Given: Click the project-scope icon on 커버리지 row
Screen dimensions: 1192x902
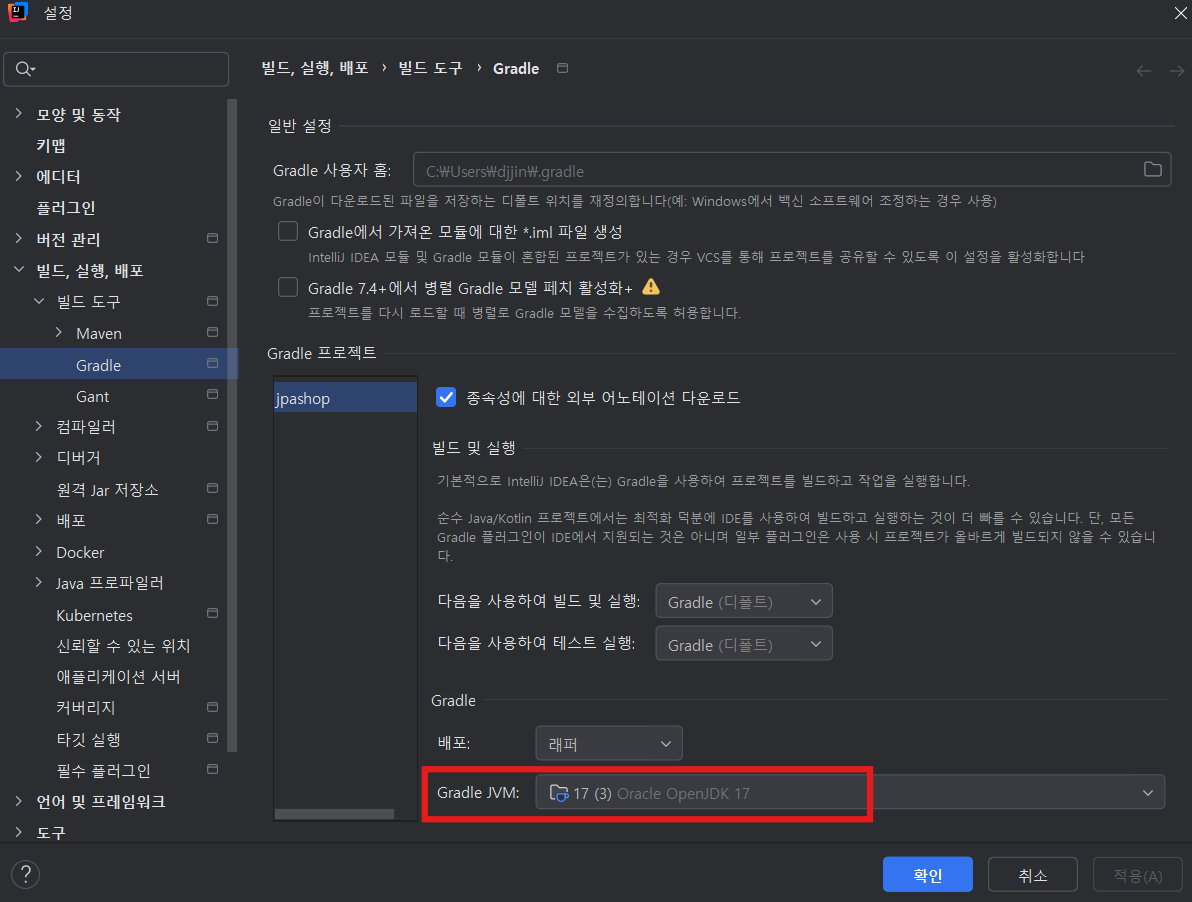Looking at the screenshot, I should pyautogui.click(x=213, y=707).
